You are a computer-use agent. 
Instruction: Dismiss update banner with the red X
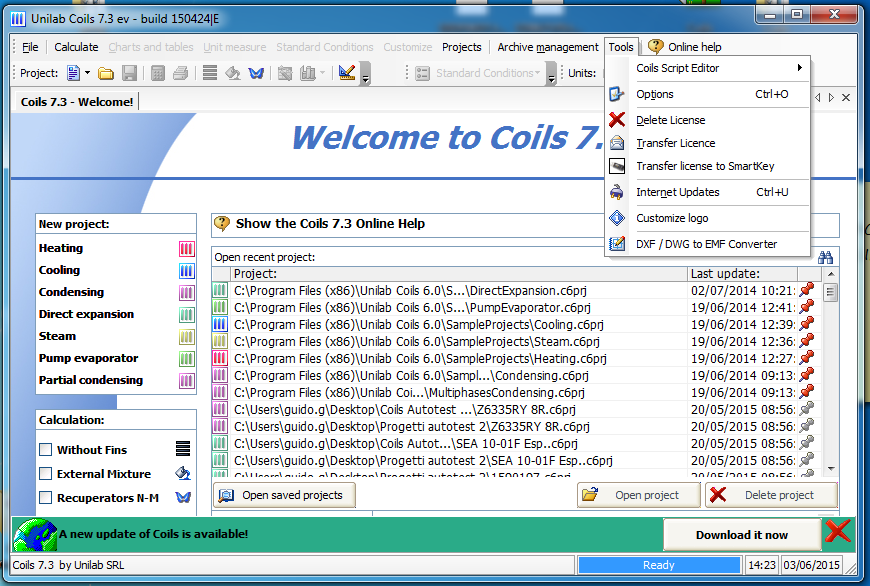coord(838,532)
